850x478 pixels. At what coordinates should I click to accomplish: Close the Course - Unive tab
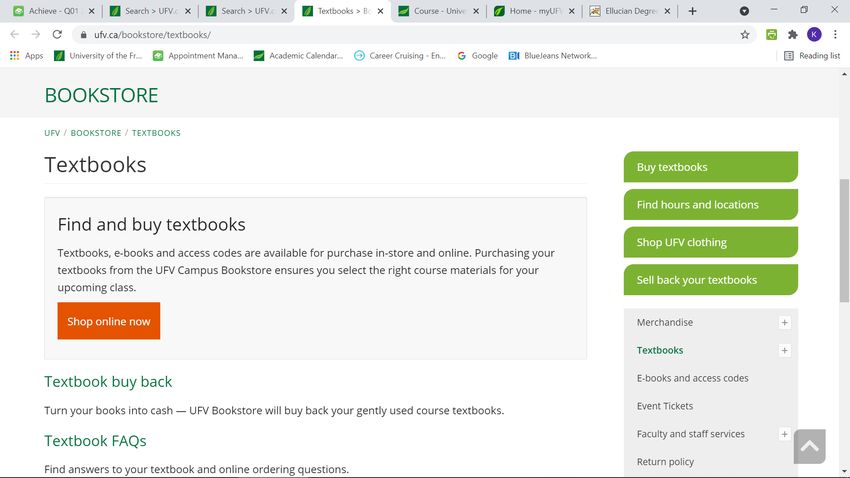click(476, 11)
